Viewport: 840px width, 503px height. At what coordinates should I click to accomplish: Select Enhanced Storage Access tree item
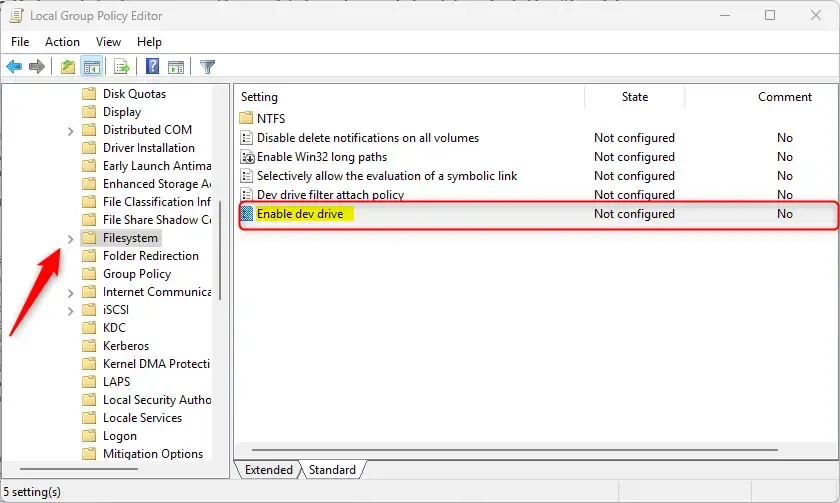(x=156, y=184)
